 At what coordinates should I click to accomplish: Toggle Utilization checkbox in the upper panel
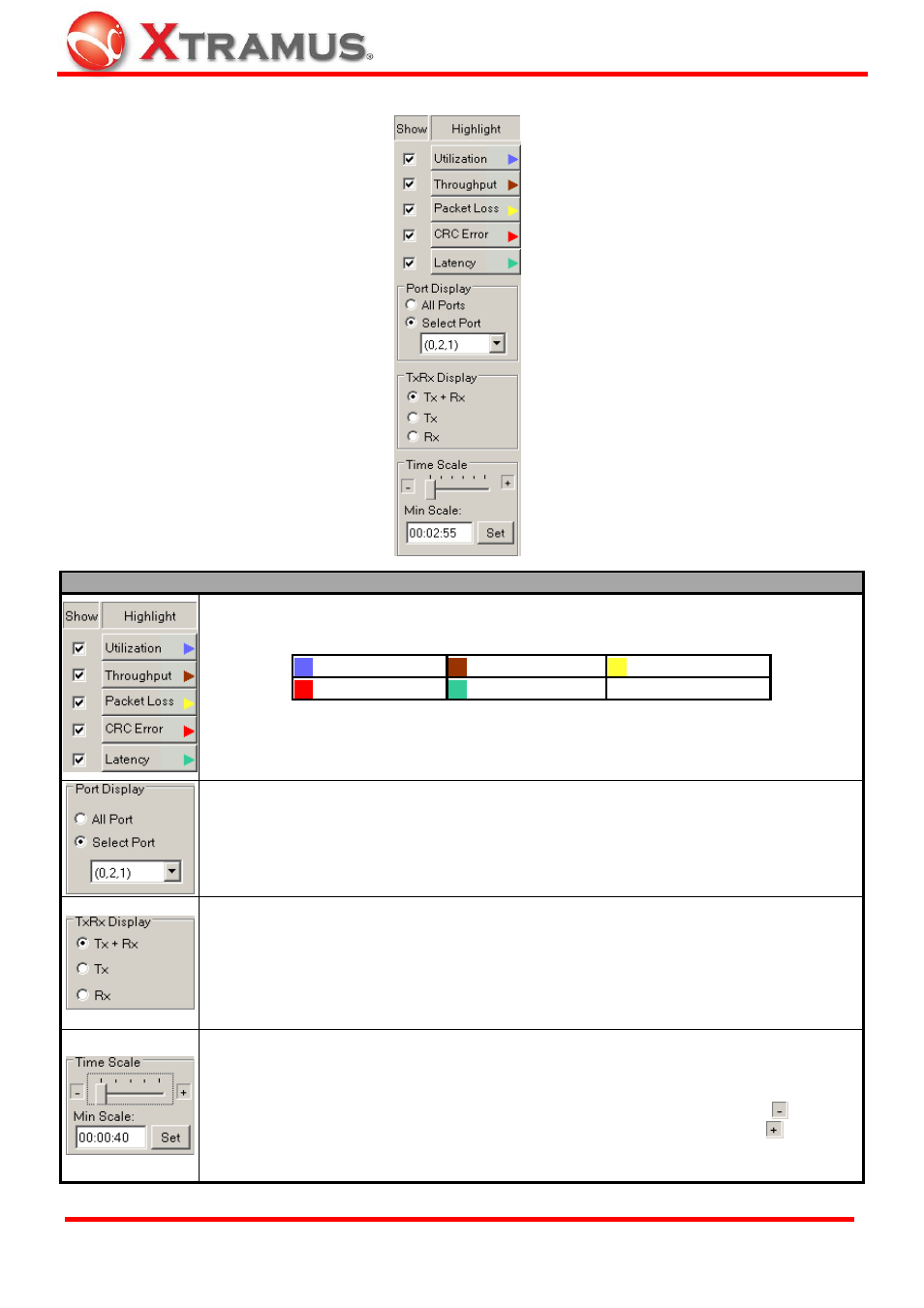tap(410, 159)
